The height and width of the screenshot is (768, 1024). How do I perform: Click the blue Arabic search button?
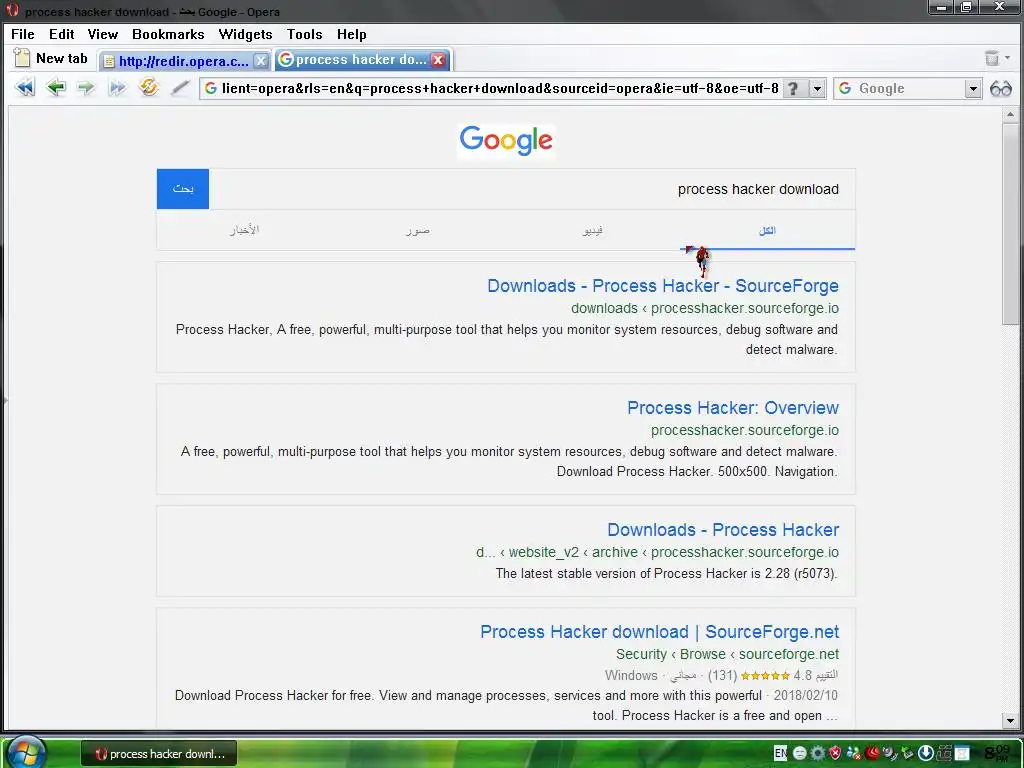click(x=183, y=189)
